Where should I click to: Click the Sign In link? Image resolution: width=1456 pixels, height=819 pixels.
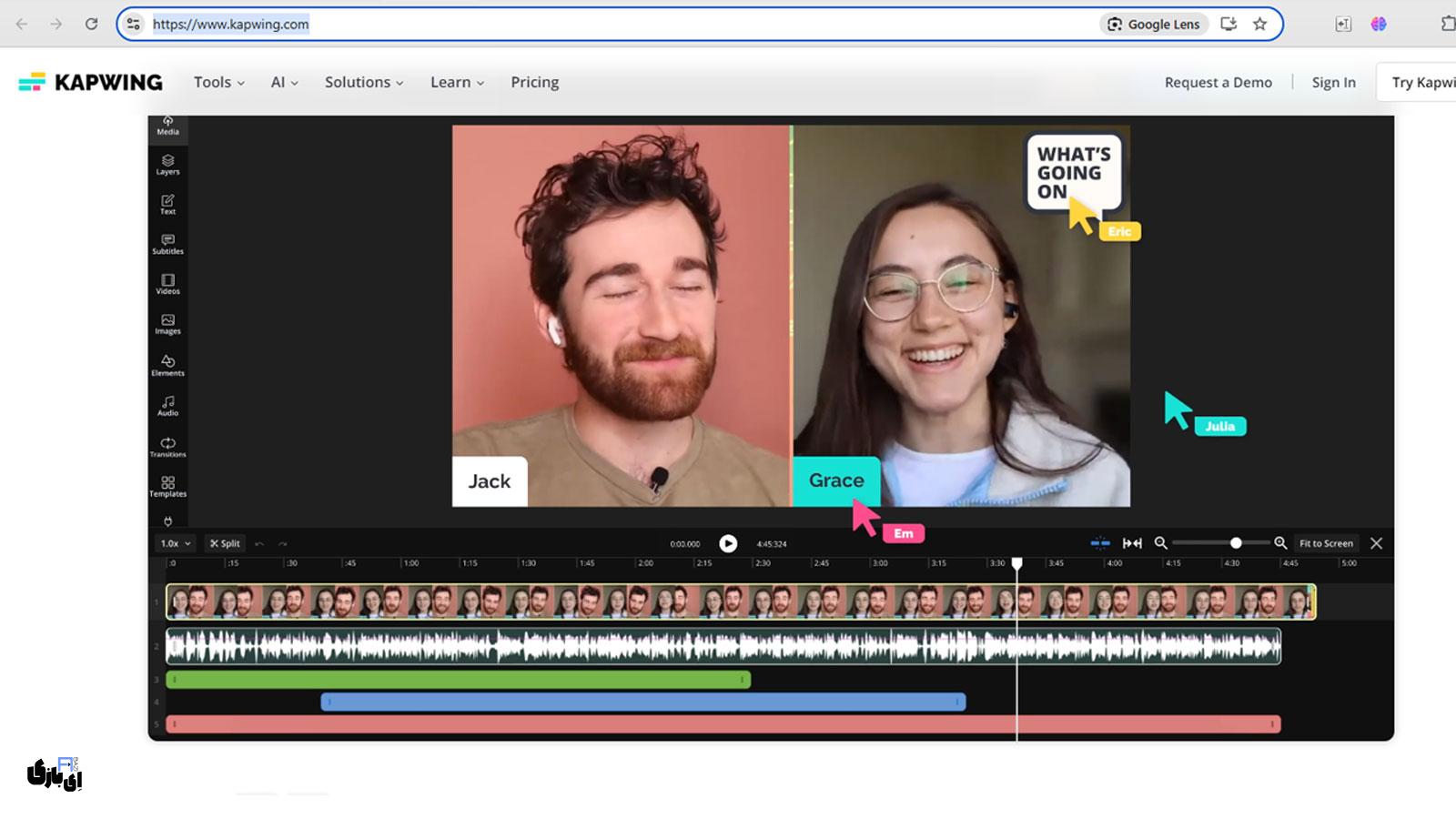(1333, 82)
